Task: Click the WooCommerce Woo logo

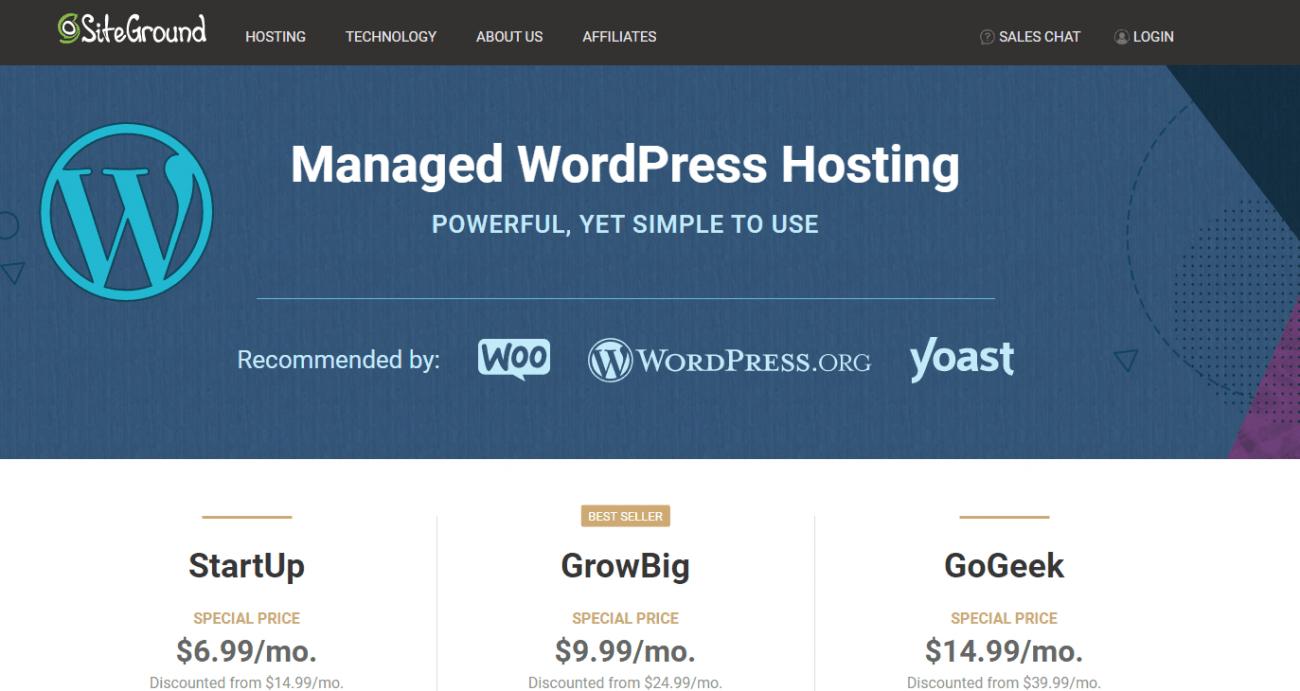Action: coord(514,359)
